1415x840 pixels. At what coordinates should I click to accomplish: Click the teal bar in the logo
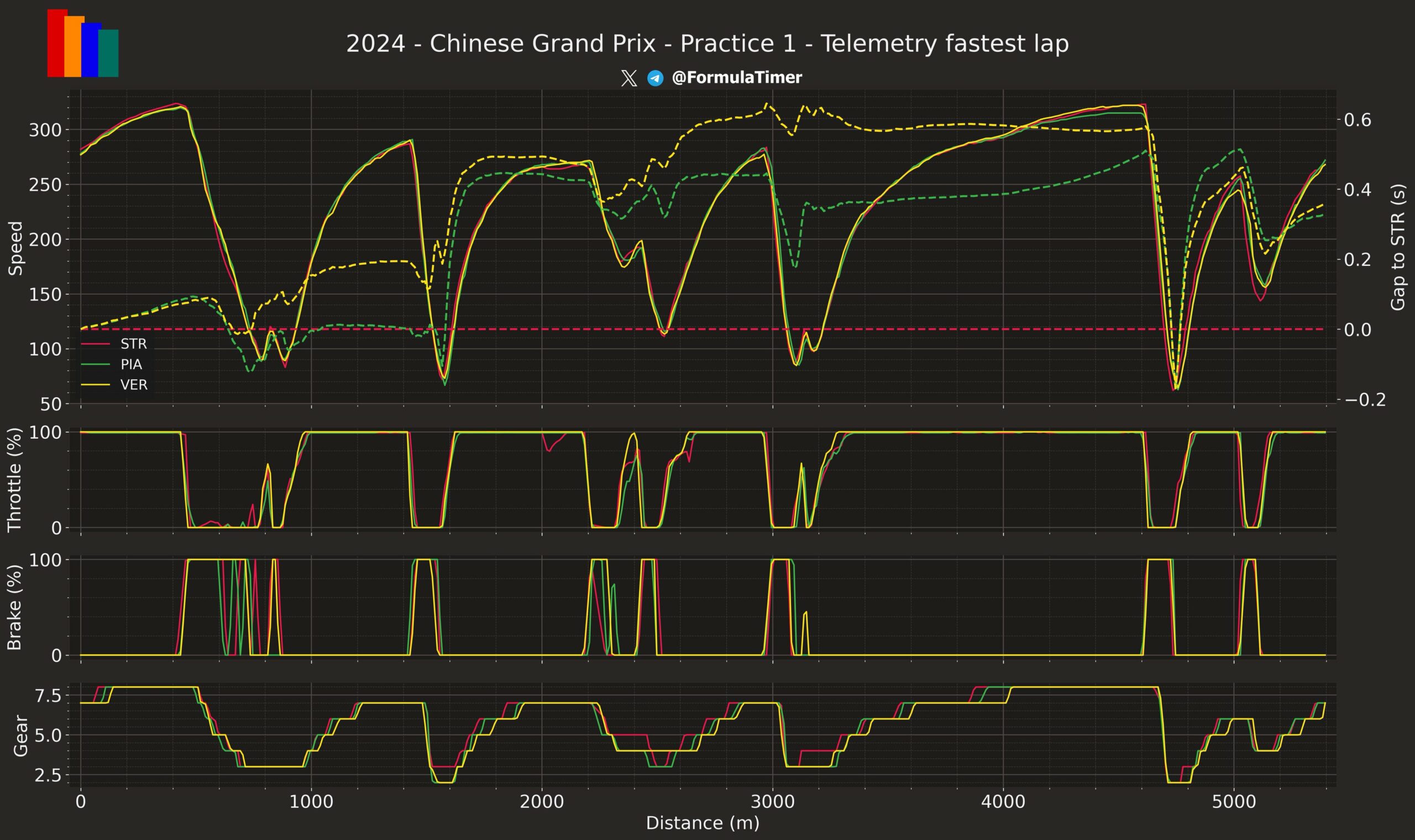tap(109, 53)
